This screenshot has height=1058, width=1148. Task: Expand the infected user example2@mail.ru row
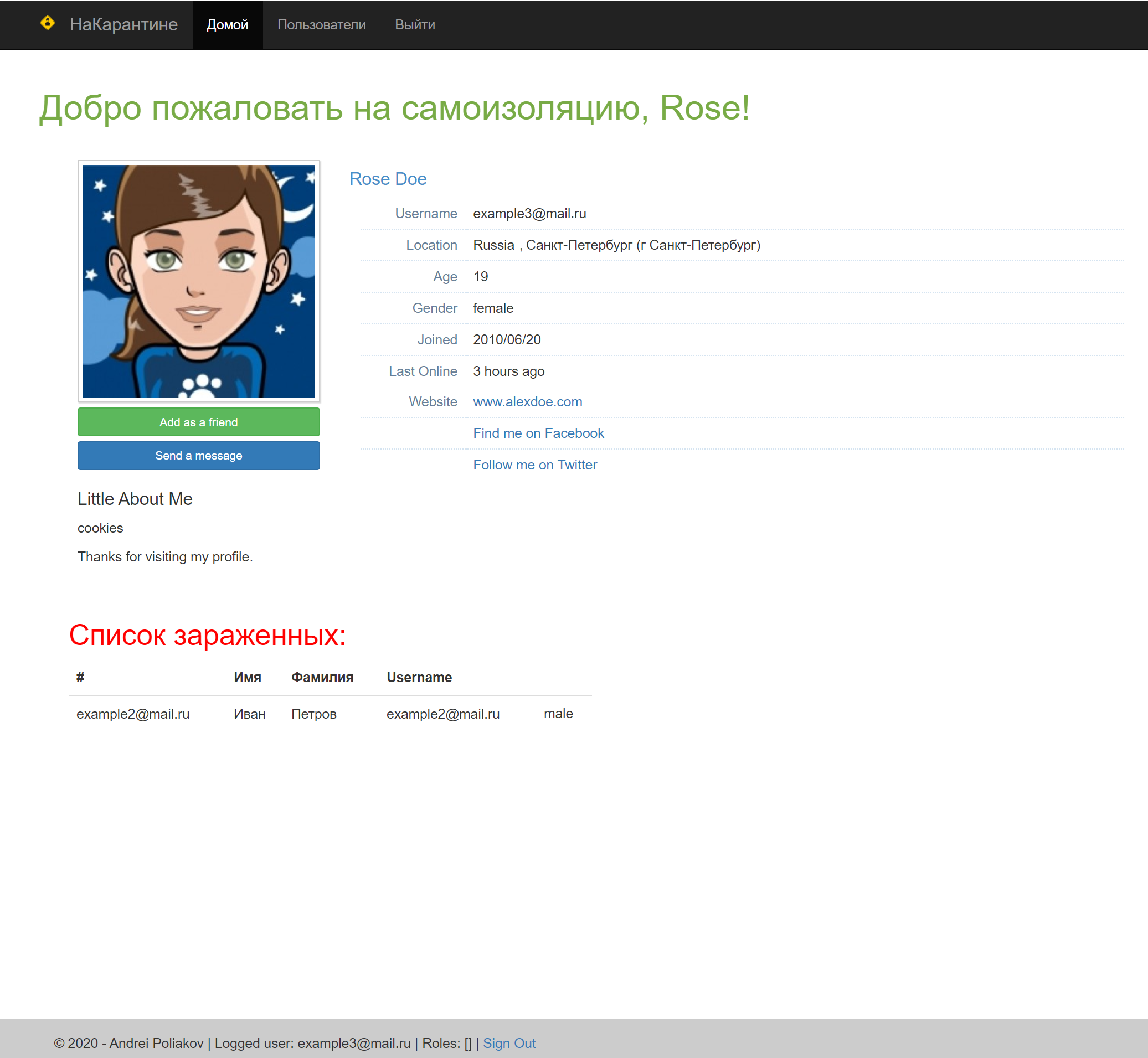133,713
